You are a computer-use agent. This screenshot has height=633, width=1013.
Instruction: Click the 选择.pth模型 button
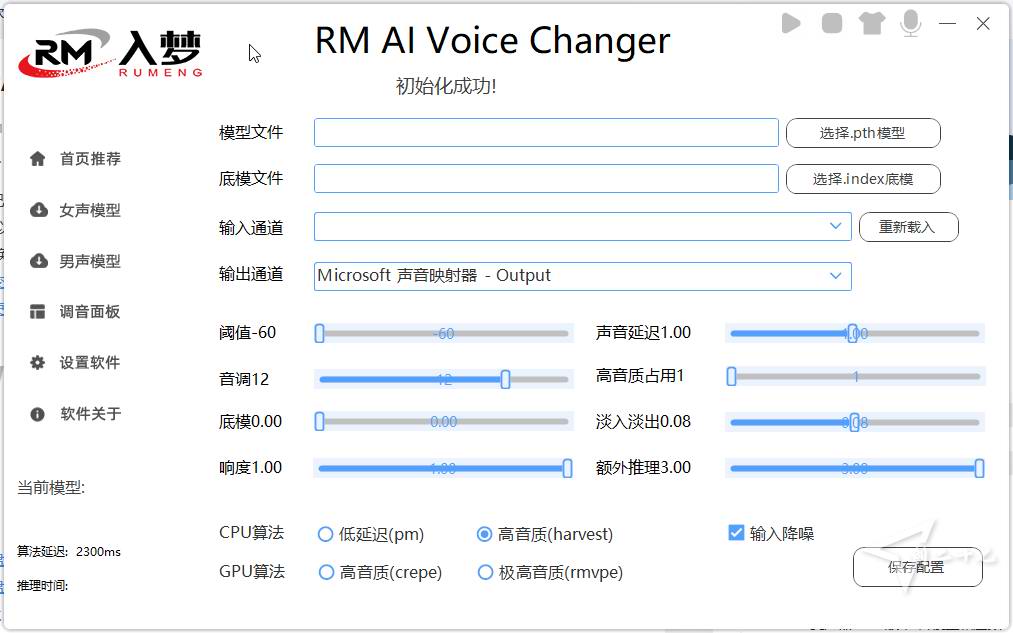[x=863, y=132]
